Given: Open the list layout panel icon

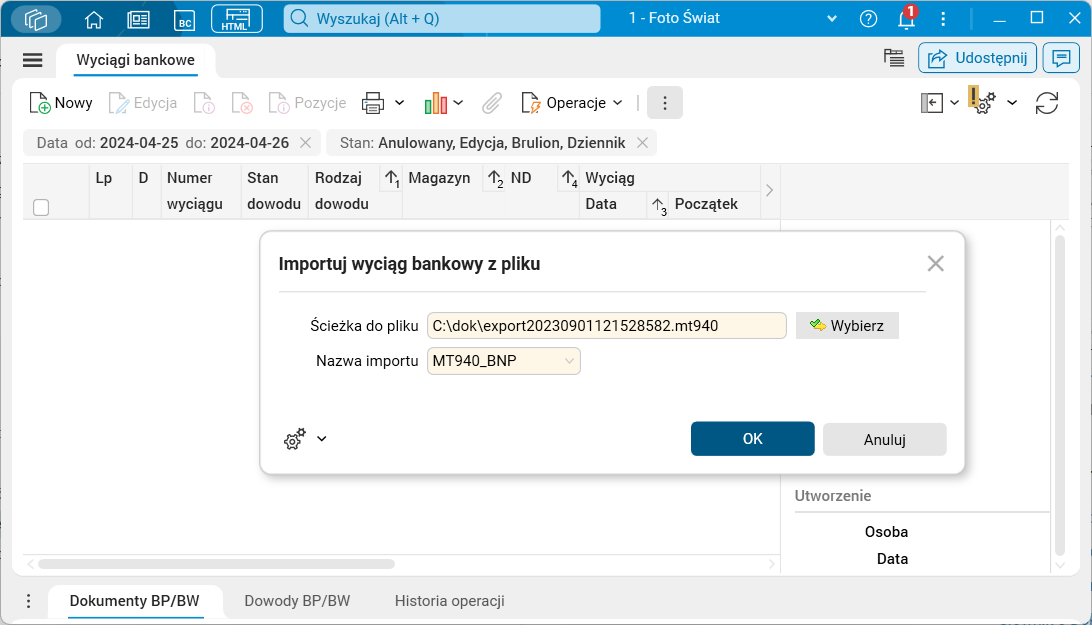Looking at the screenshot, I should [x=894, y=58].
